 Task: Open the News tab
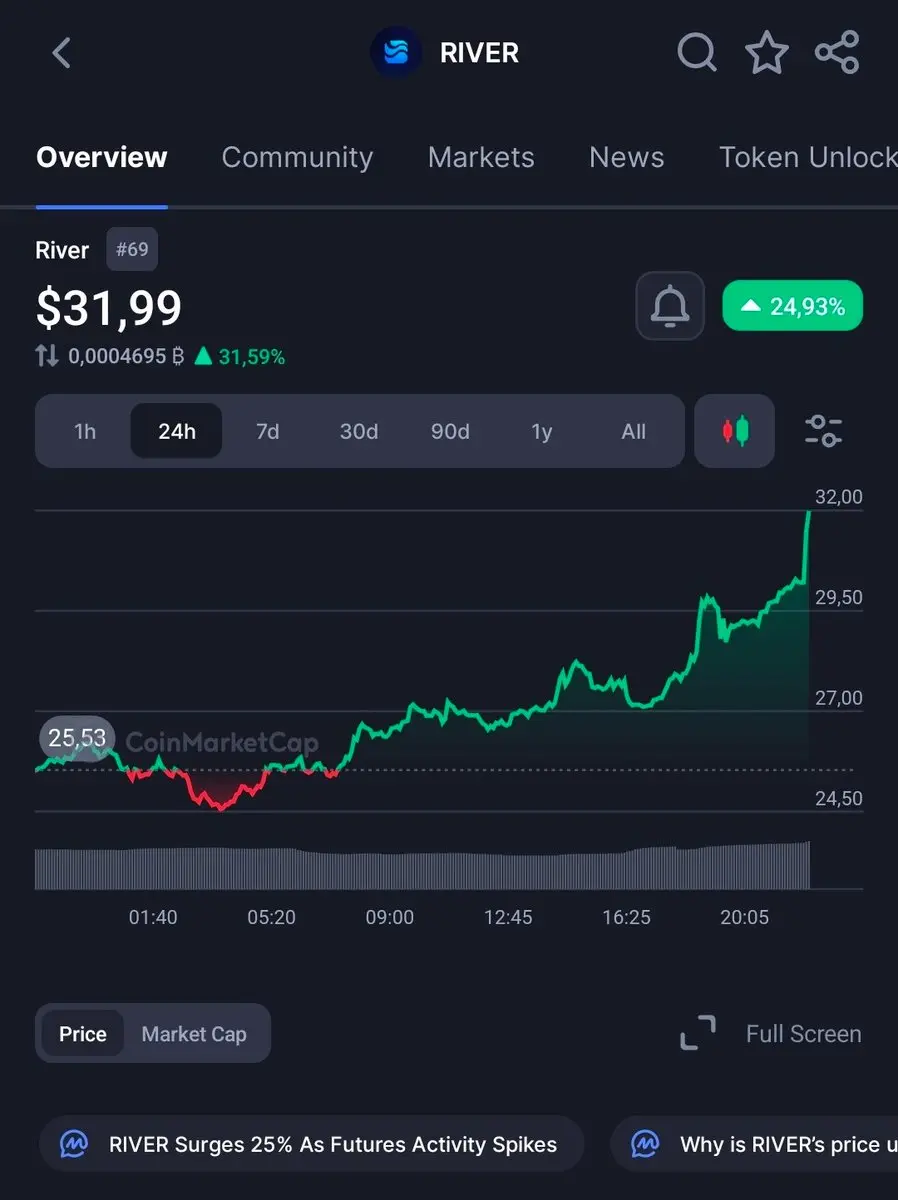coord(627,157)
